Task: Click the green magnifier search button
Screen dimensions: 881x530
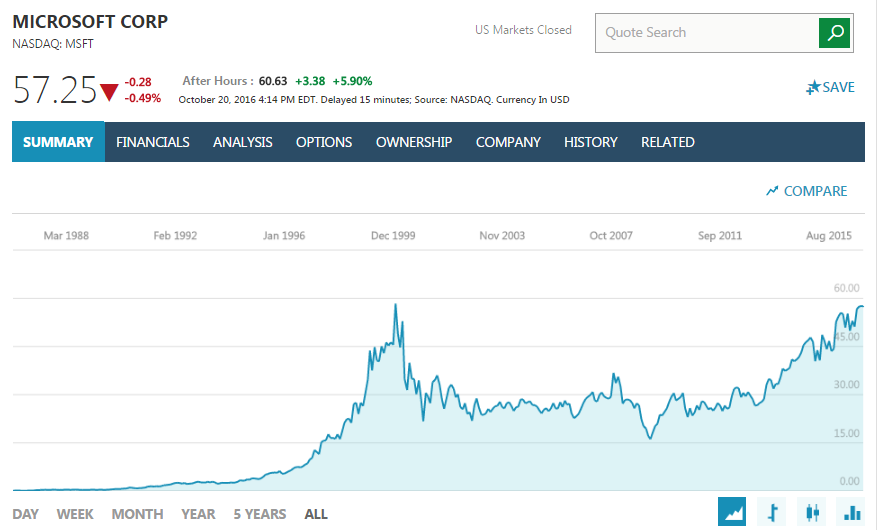Action: coord(834,33)
